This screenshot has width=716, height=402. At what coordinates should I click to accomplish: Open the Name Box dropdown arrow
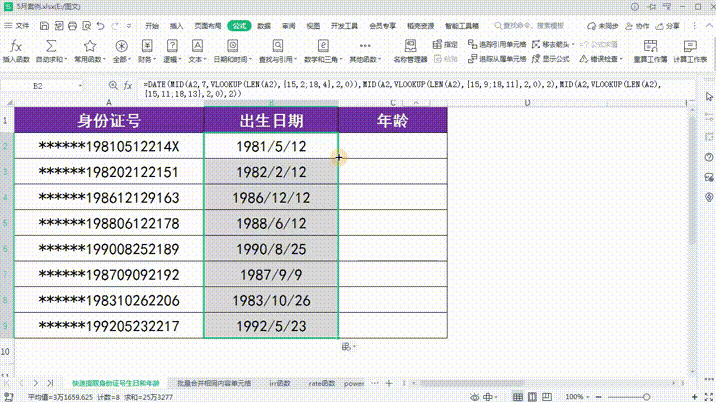point(80,85)
